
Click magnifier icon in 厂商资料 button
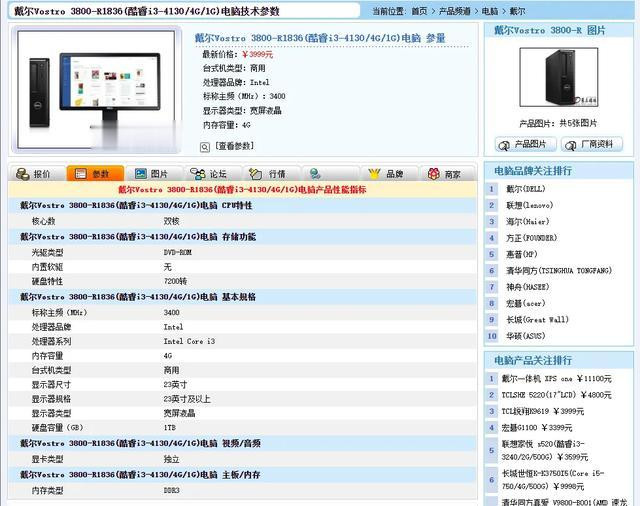point(571,145)
